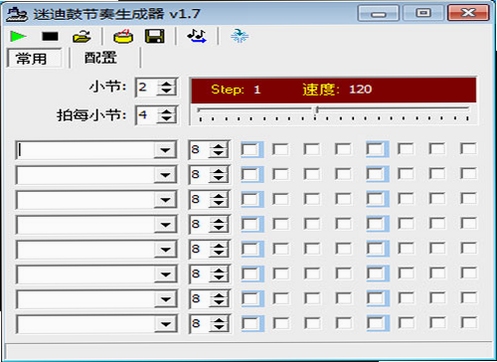Click the blue arrows toolbar icon
Image resolution: width=497 pixels, height=362 pixels.
pyautogui.click(x=239, y=36)
